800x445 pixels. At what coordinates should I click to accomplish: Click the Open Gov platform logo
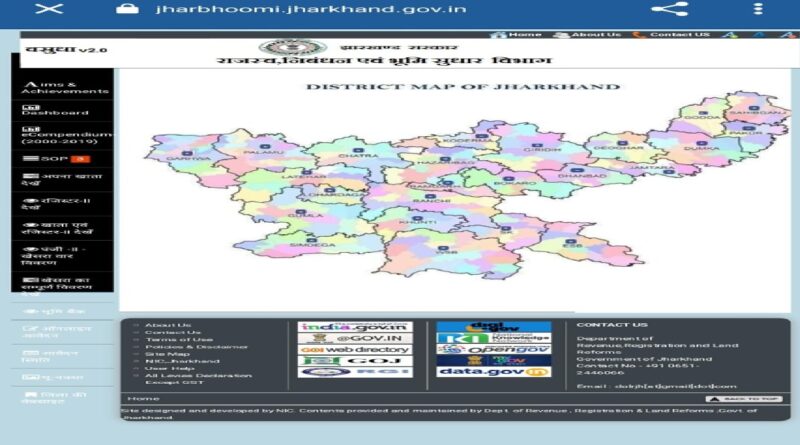(493, 349)
